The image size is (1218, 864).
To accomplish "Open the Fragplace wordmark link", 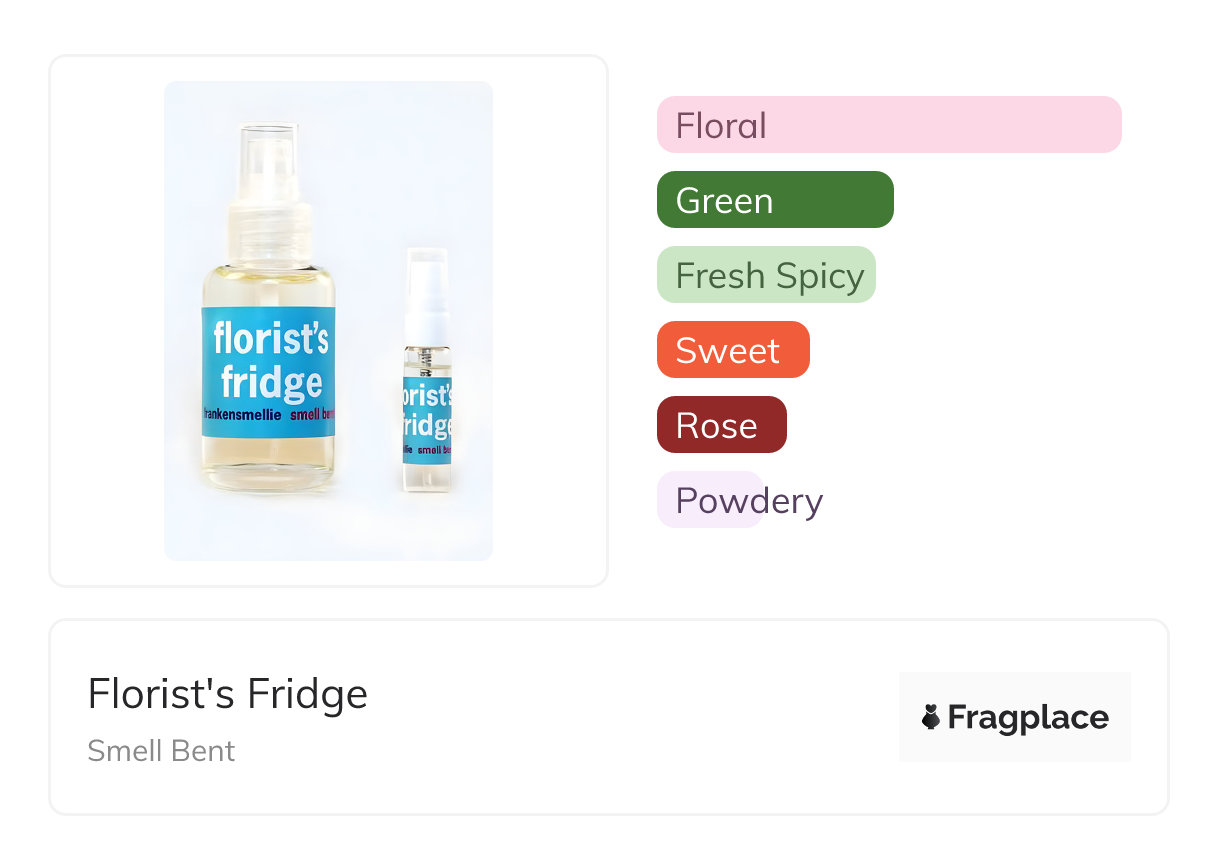I will point(1027,717).
